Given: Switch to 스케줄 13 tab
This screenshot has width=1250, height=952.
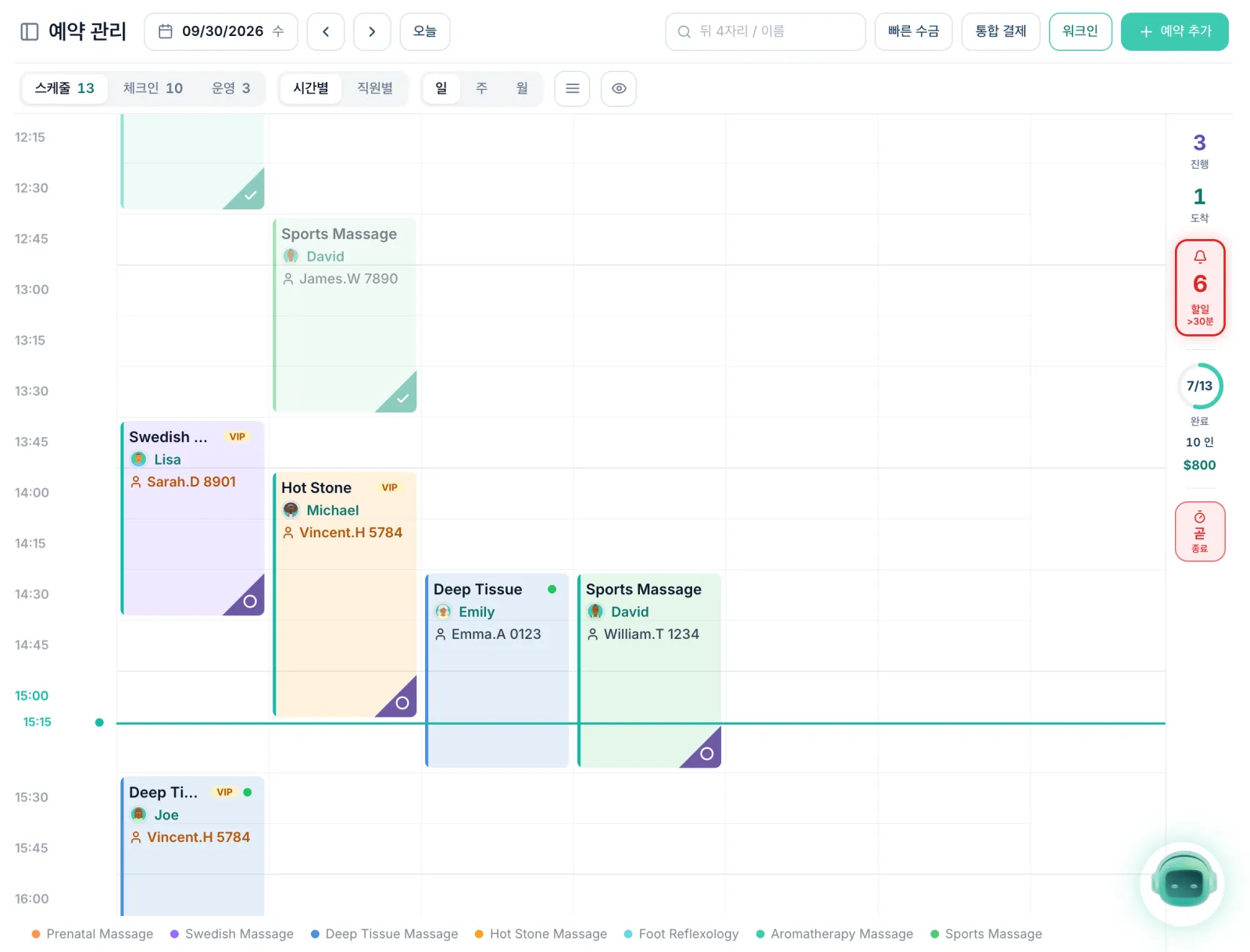Looking at the screenshot, I should click(x=65, y=88).
